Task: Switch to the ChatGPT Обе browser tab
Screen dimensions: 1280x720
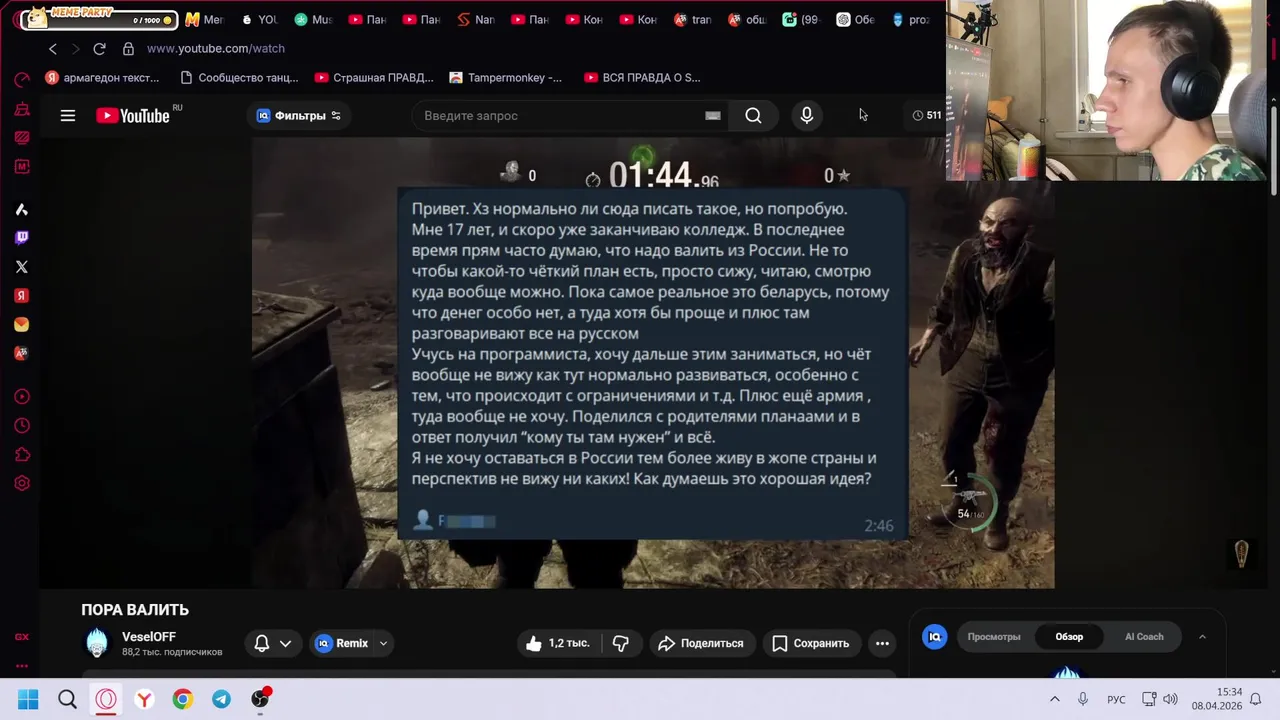Action: 854,19
